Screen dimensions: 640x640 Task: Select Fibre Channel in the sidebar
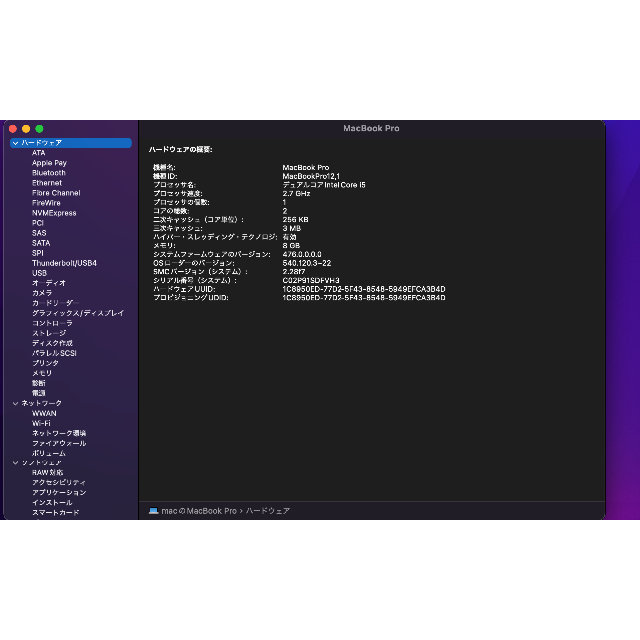tap(56, 193)
